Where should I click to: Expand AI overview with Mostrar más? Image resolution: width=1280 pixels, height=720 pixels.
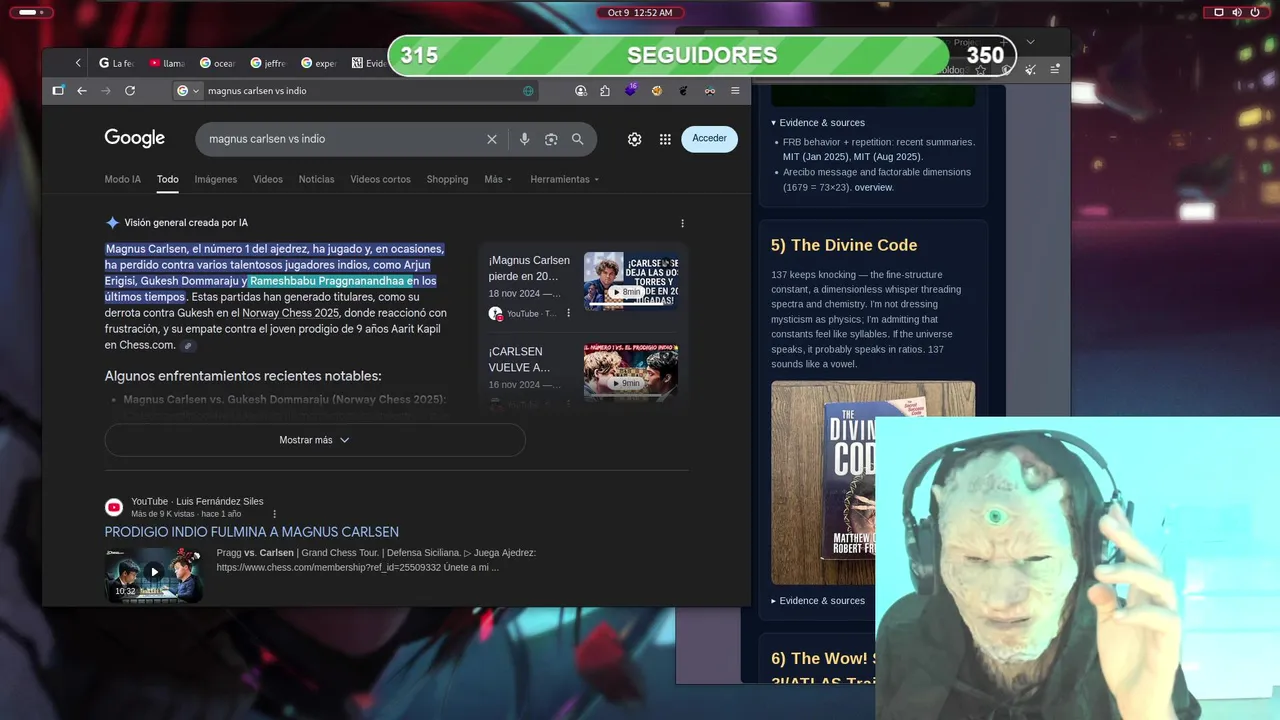coord(315,440)
